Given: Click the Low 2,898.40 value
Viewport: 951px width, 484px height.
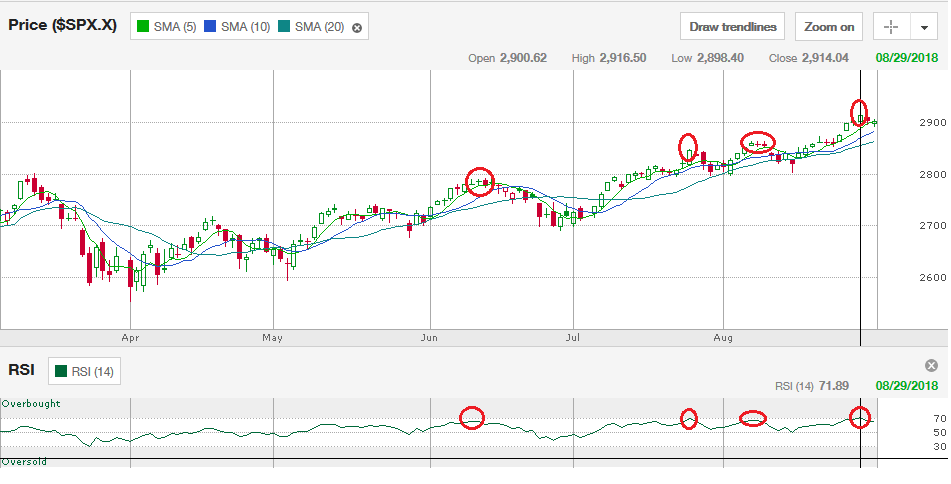Looking at the screenshot, I should [707, 58].
